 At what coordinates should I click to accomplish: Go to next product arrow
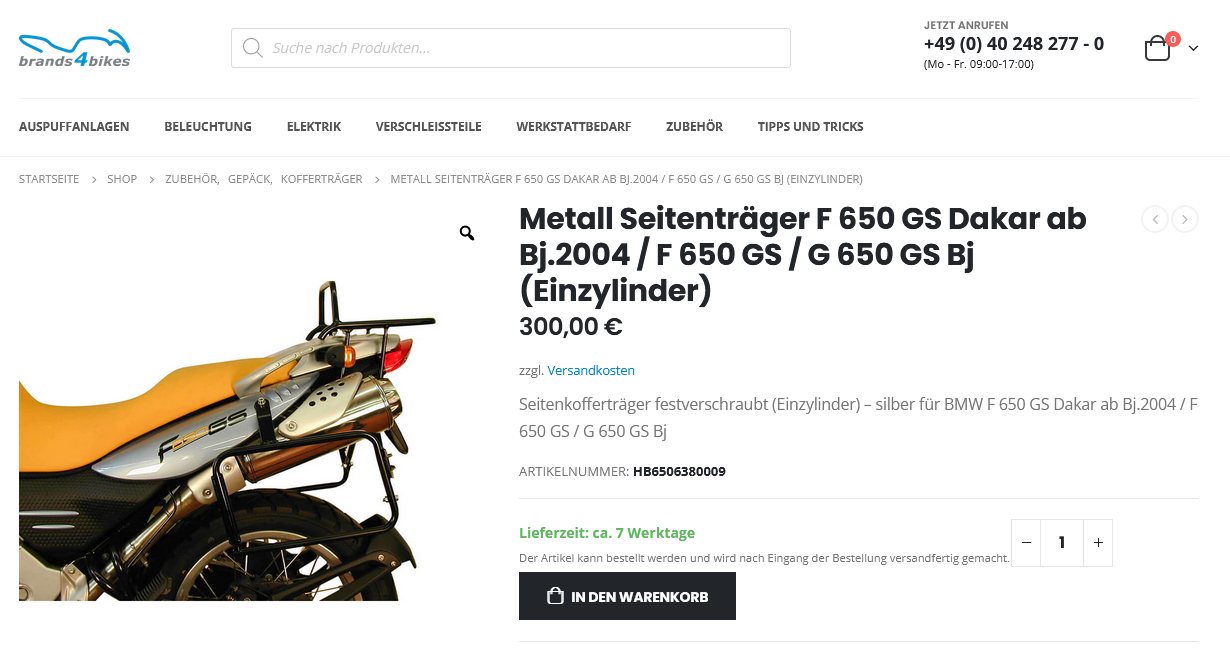tap(1185, 219)
